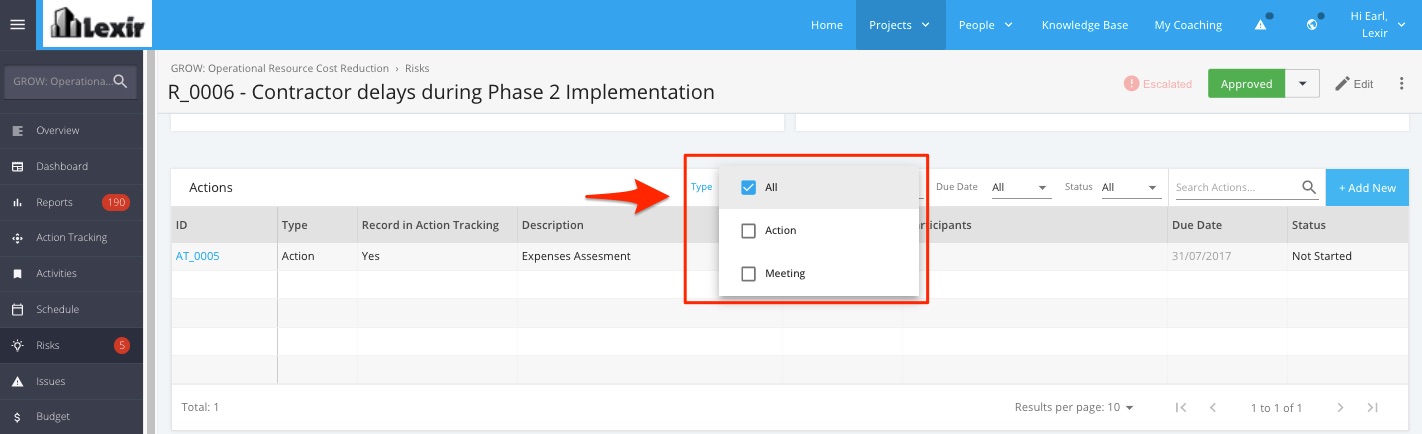Image resolution: width=1422 pixels, height=434 pixels.
Task: Click the Not Started status cell
Action: click(1321, 256)
